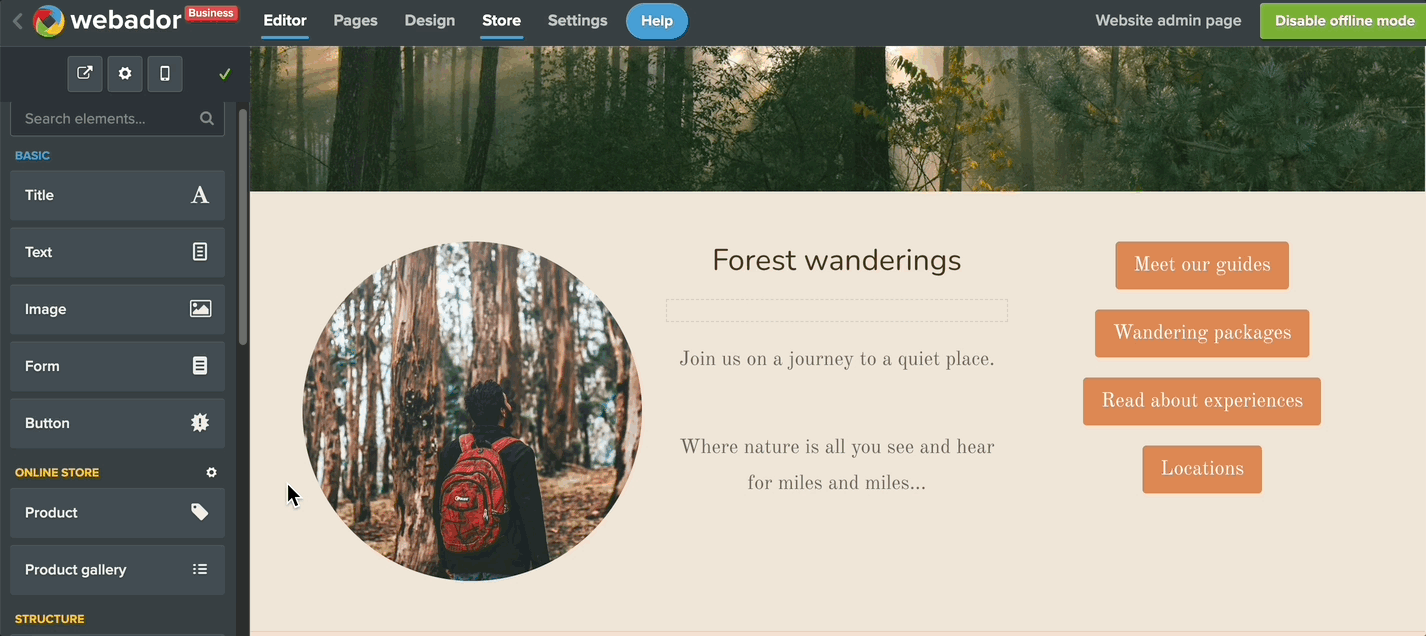Image resolution: width=1426 pixels, height=636 pixels.
Task: Switch to mobile view icon
Action: 165,73
